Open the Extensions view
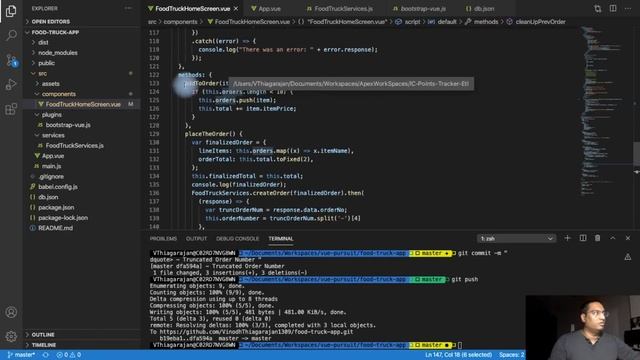The image size is (640, 360). (11, 109)
